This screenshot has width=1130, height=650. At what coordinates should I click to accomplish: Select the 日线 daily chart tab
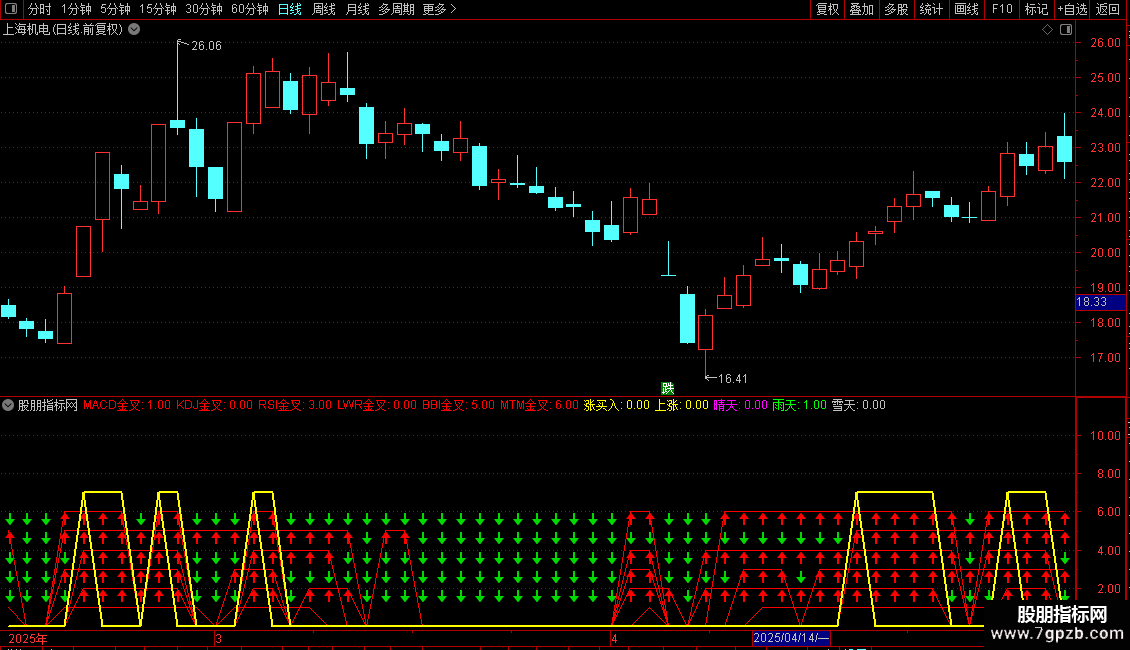click(290, 9)
